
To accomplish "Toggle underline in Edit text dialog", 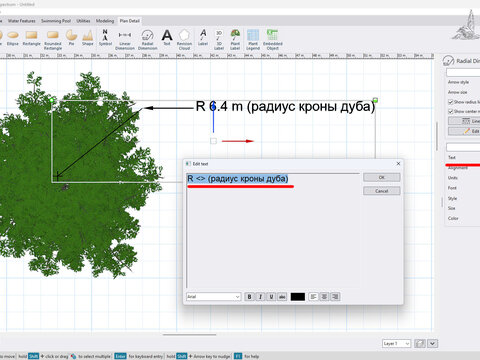I will (271, 297).
